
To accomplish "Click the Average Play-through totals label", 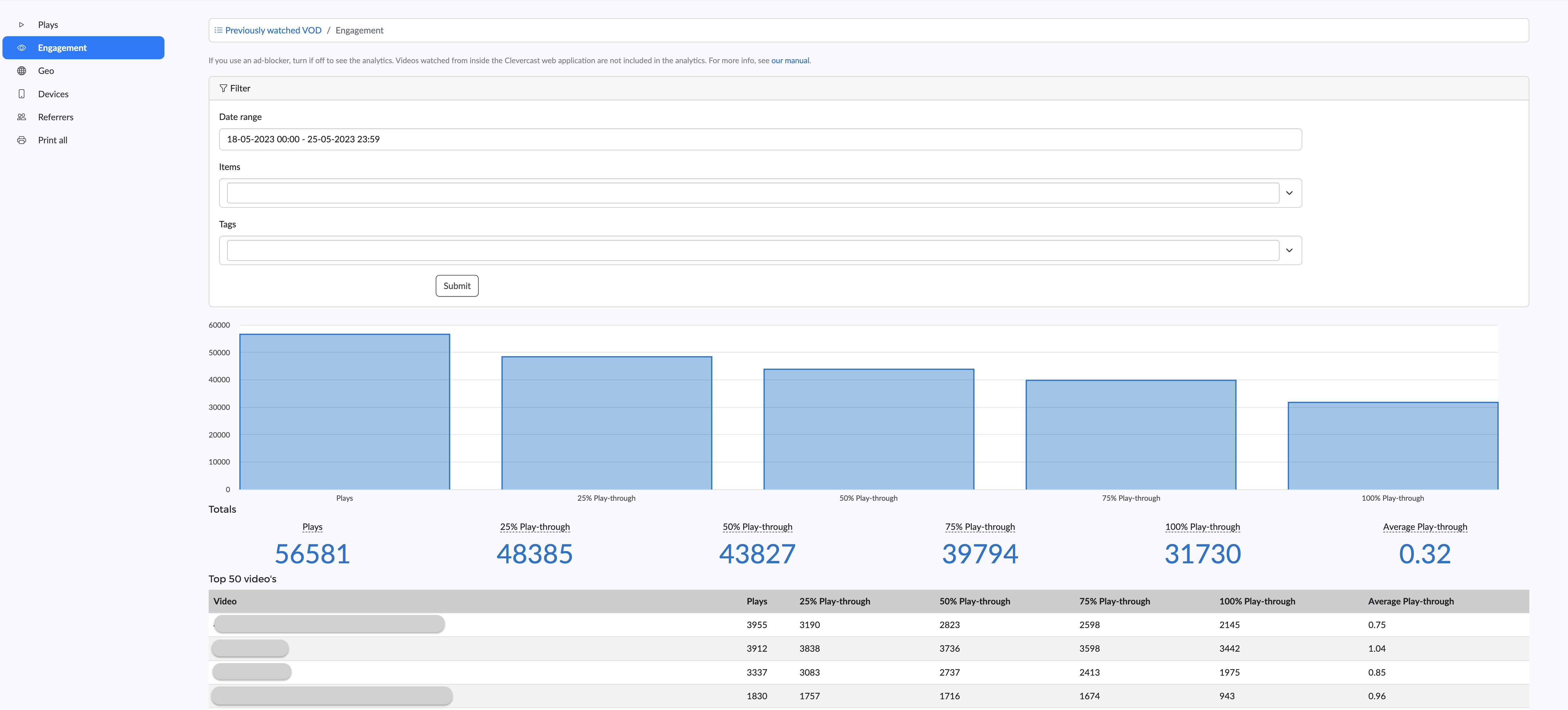I will (1425, 527).
